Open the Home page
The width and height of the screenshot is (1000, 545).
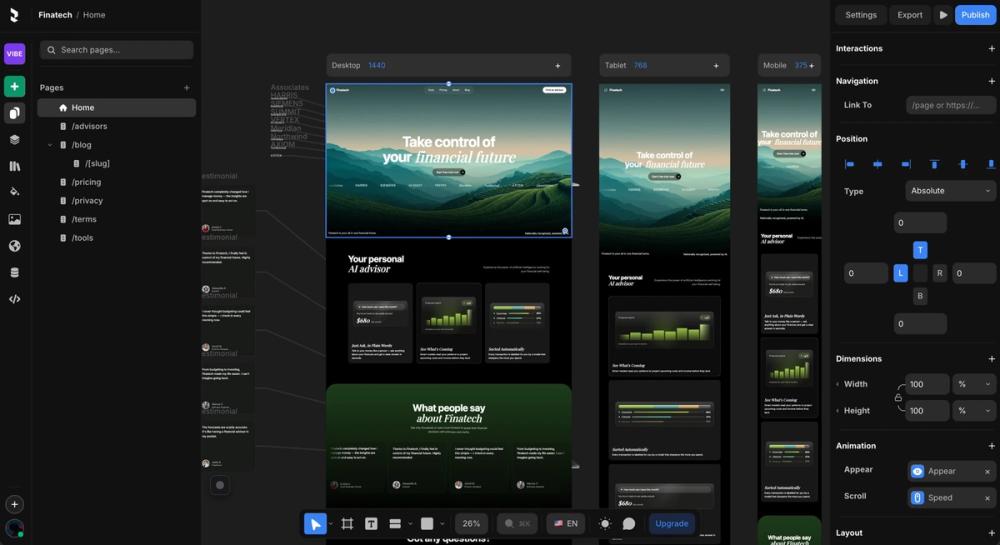coord(117,108)
